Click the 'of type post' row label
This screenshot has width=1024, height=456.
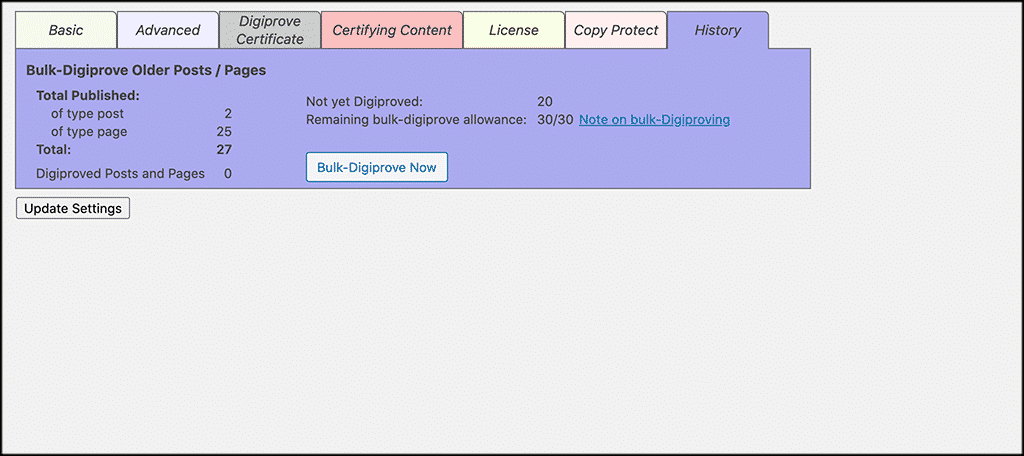(x=88, y=114)
